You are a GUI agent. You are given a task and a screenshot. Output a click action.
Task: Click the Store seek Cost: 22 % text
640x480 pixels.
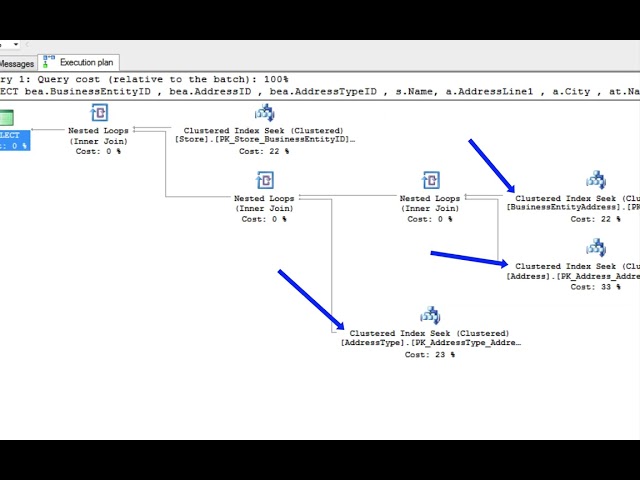[x=264, y=151]
